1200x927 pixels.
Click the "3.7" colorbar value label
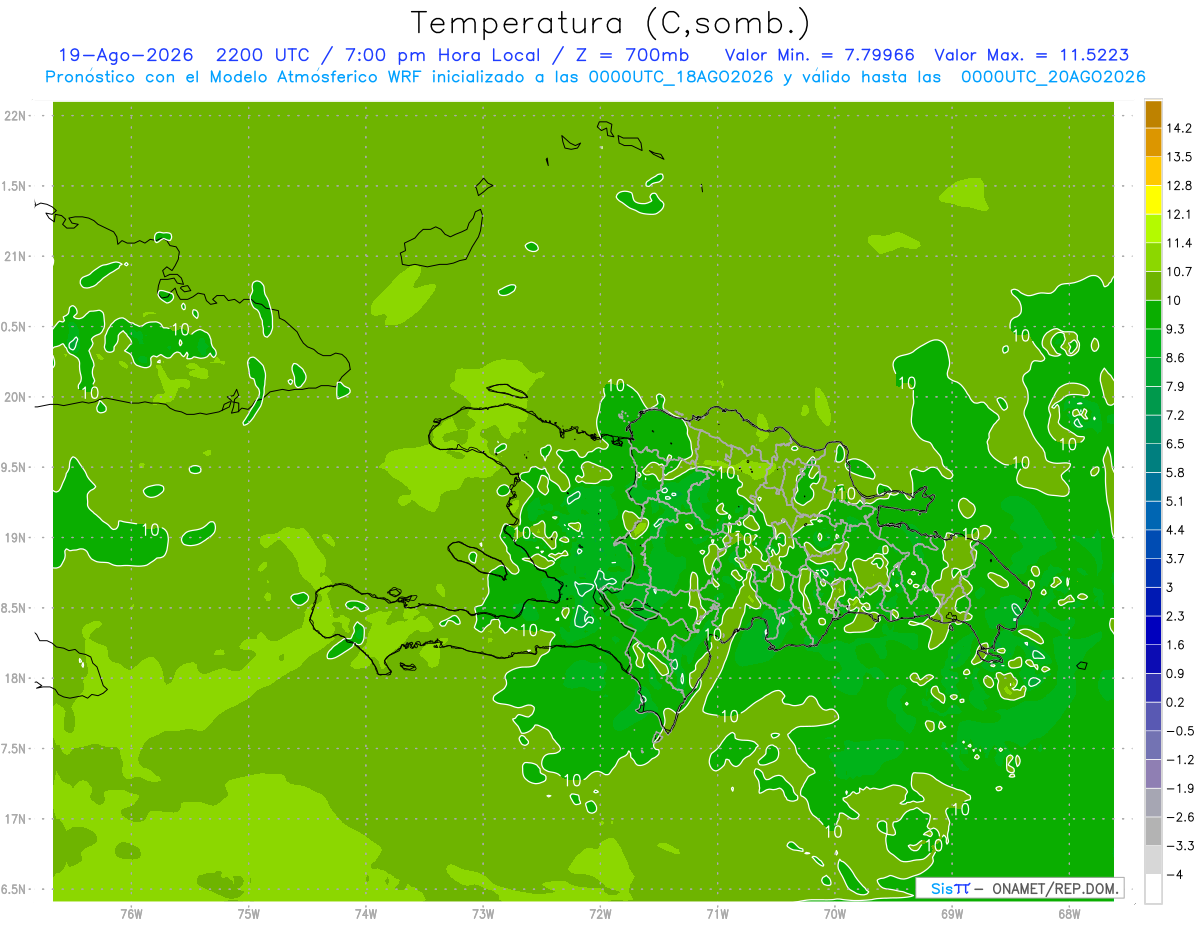tap(1176, 559)
